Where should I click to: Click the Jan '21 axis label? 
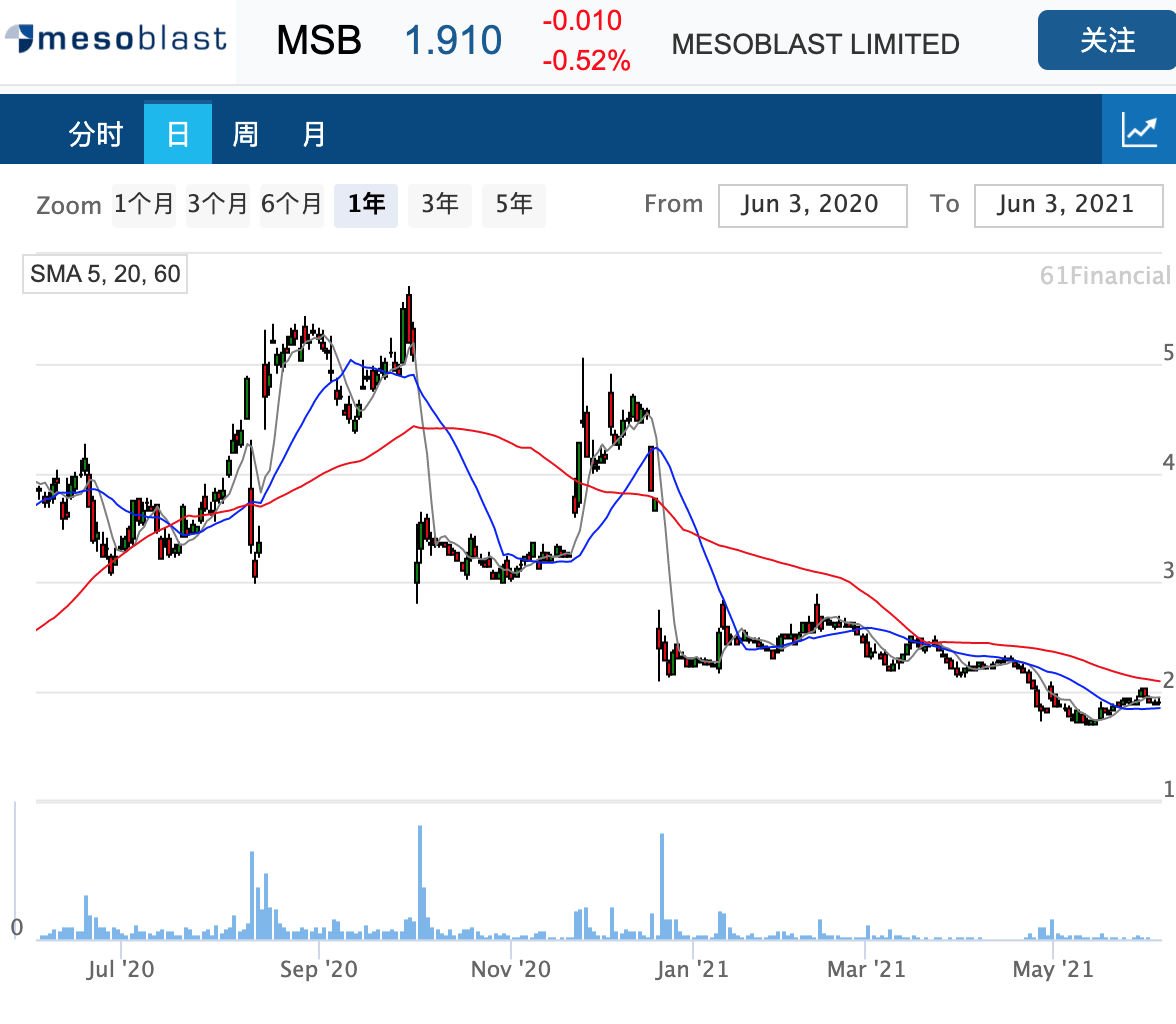click(692, 969)
